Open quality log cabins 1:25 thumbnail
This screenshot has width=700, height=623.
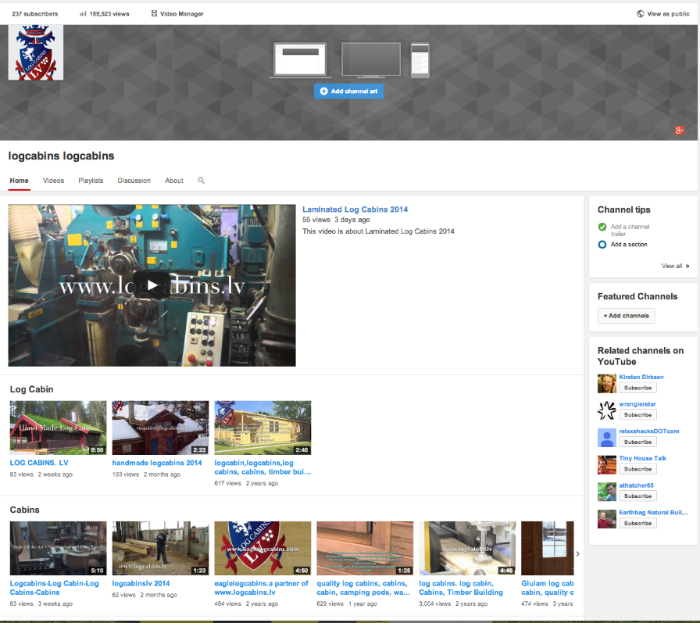pyautogui.click(x=365, y=548)
